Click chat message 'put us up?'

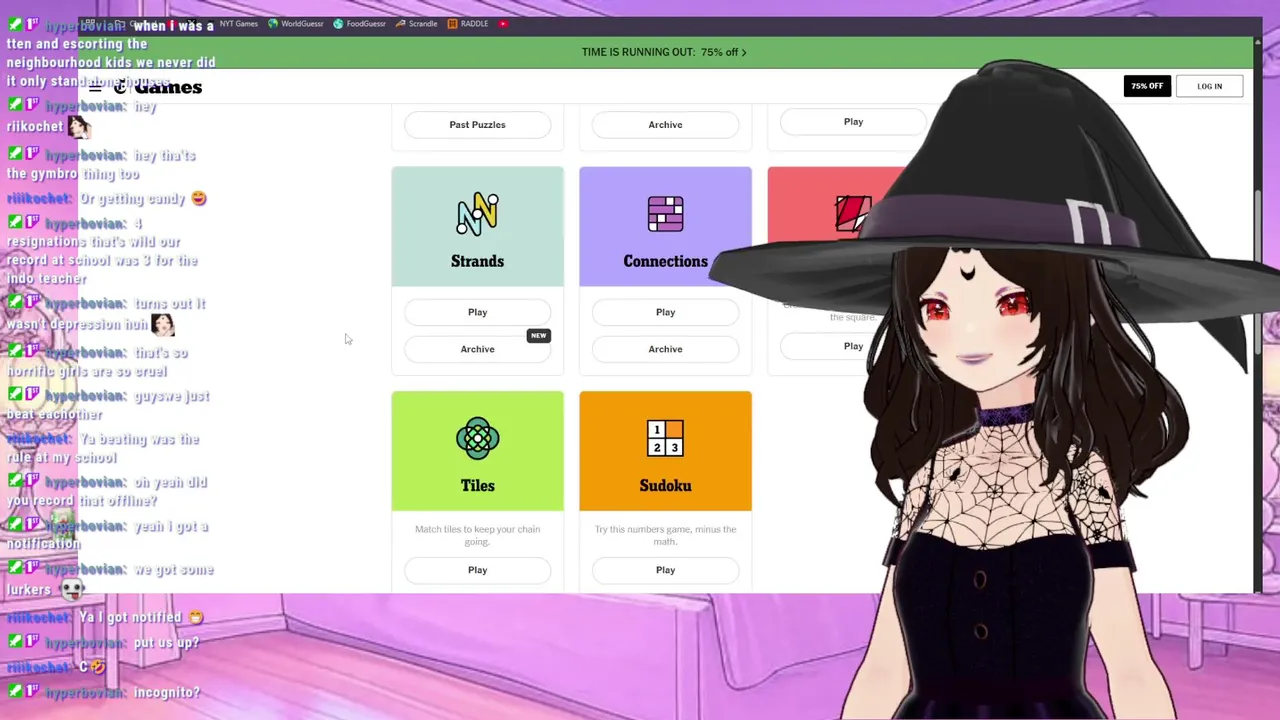pyautogui.click(x=166, y=643)
